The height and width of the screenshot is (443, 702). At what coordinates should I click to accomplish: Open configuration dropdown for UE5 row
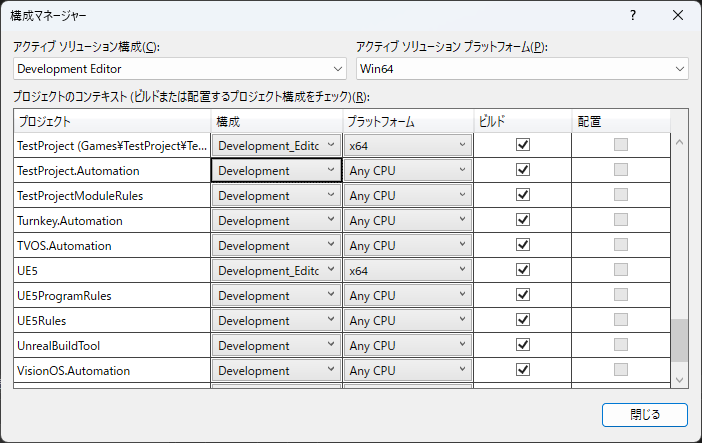tap(276, 271)
